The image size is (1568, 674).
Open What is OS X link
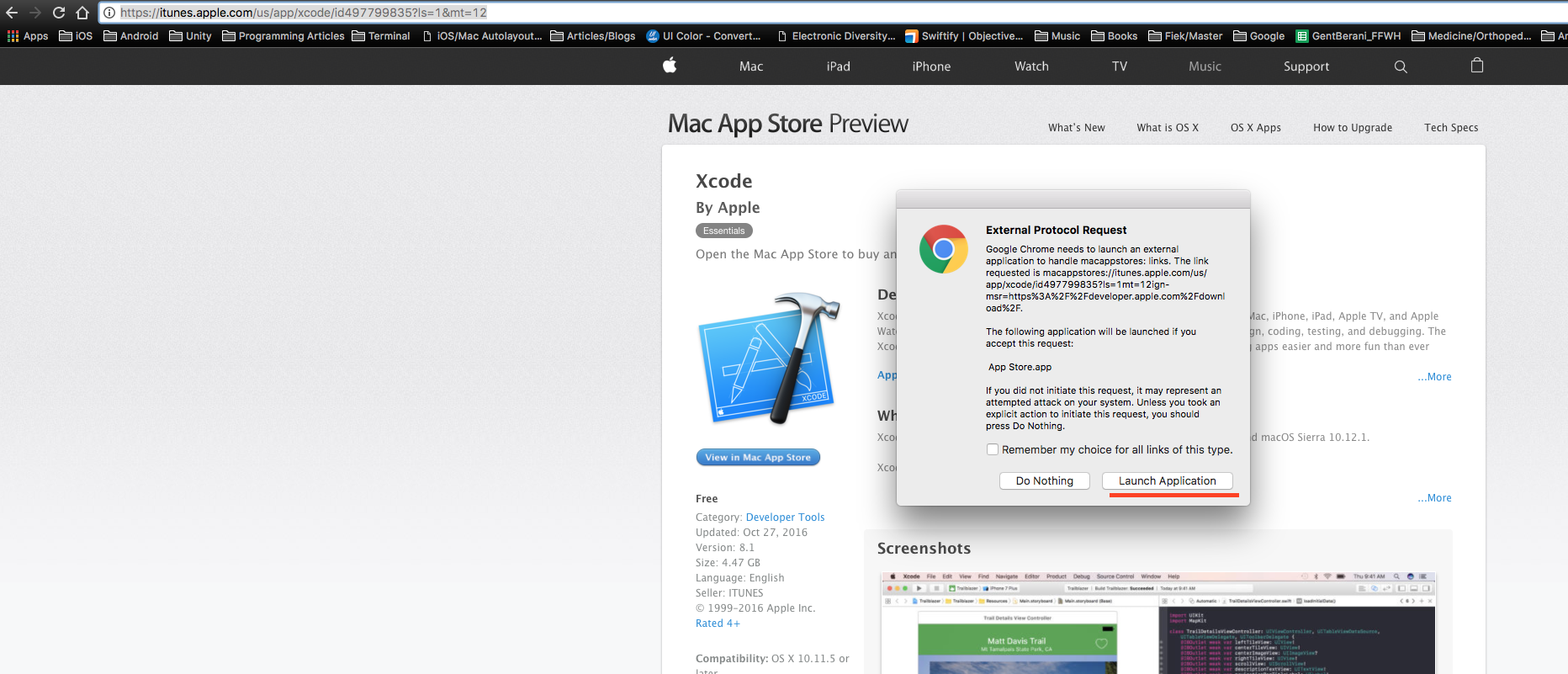coord(1168,128)
